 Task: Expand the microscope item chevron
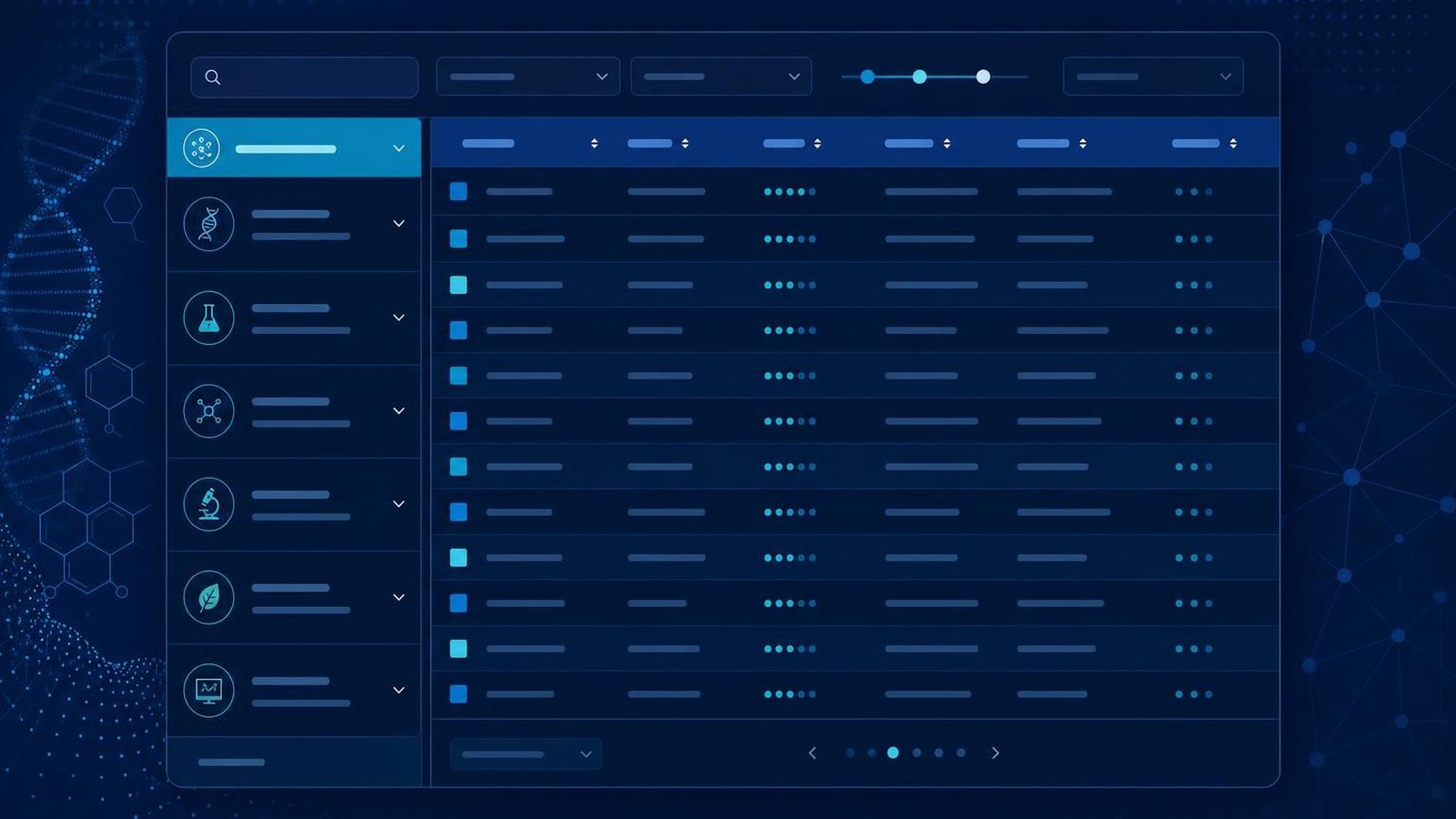point(399,504)
